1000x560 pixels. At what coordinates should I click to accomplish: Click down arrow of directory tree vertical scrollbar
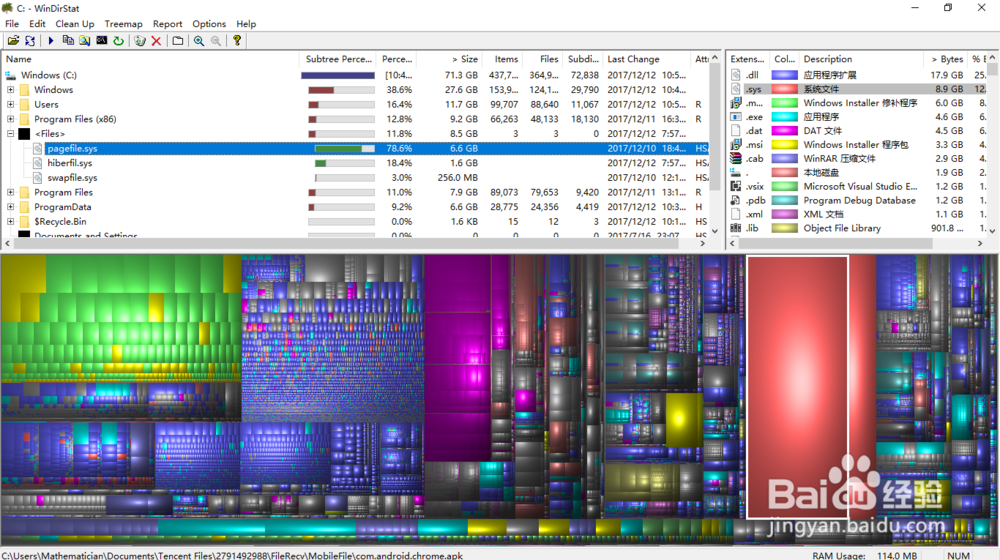(715, 231)
